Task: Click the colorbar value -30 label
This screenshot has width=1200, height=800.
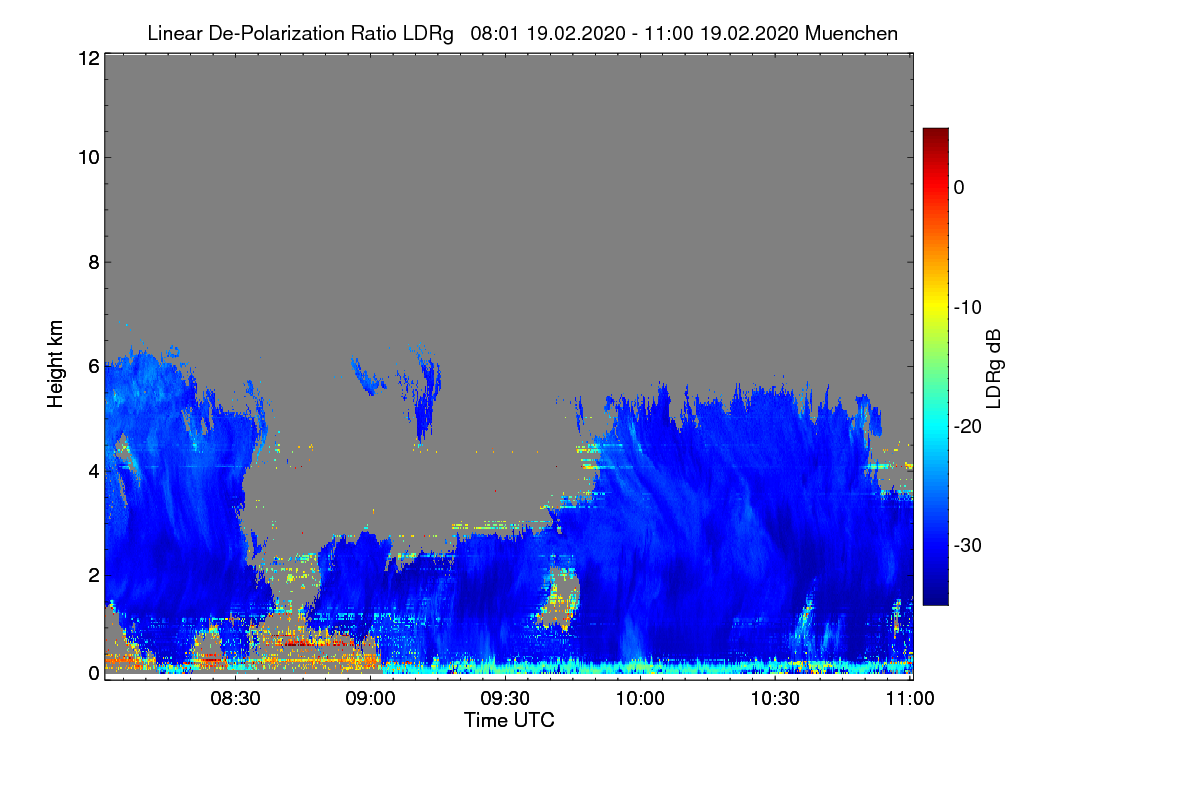Action: click(x=968, y=546)
